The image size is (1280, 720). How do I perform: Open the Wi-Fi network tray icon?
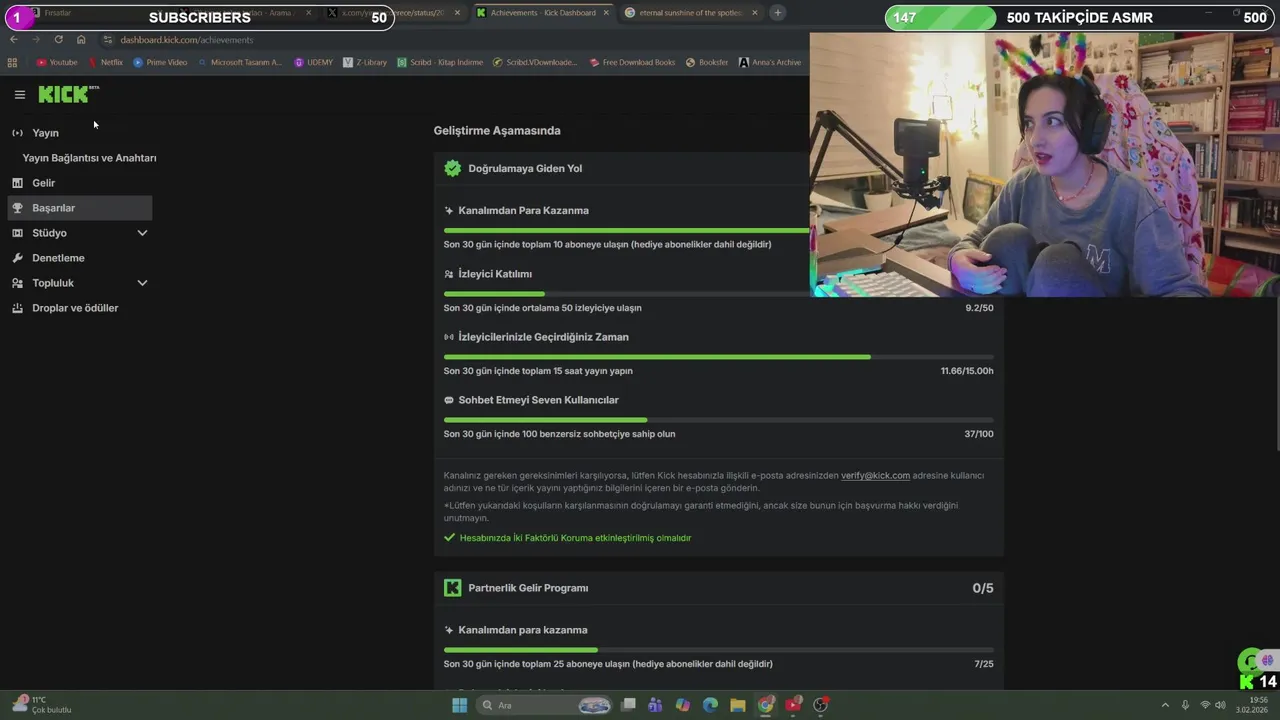1205,705
